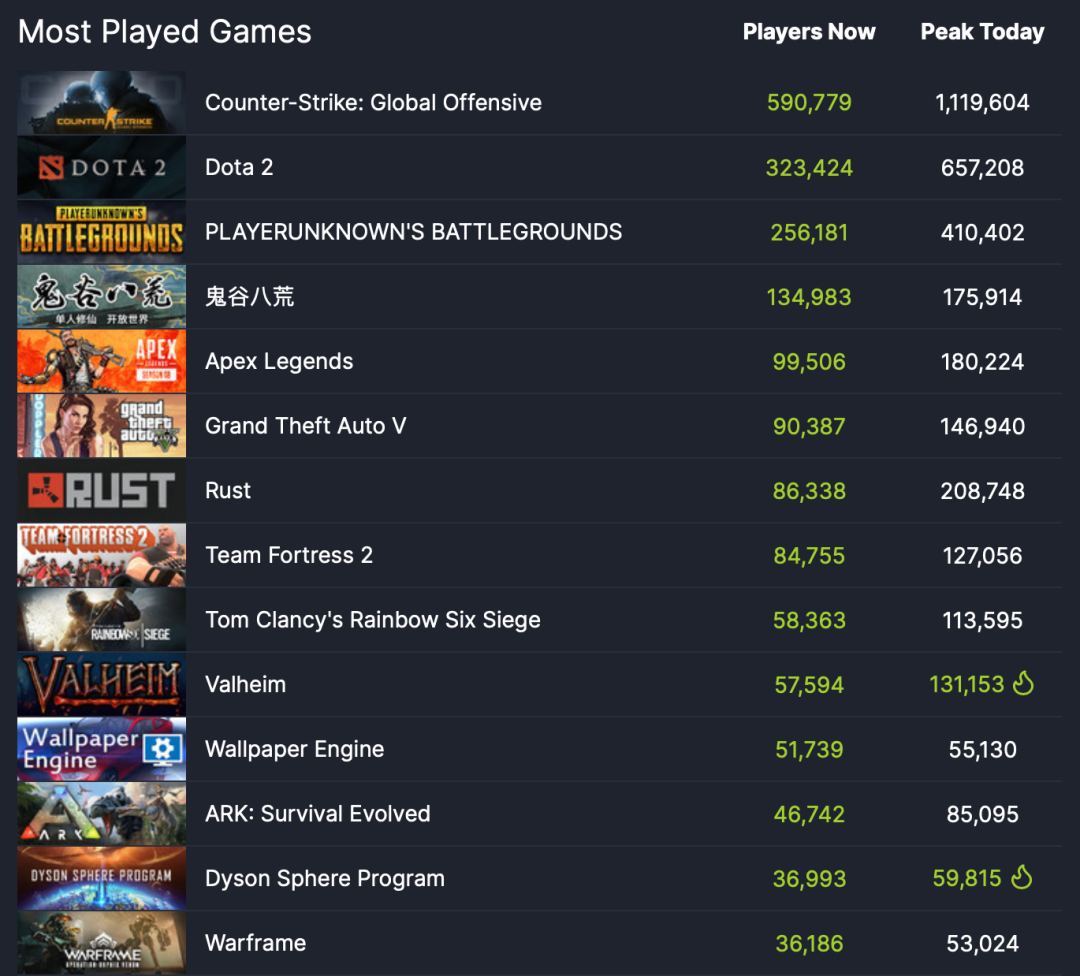
Task: Open the 鬼谷八荒 title link
Action: [249, 297]
